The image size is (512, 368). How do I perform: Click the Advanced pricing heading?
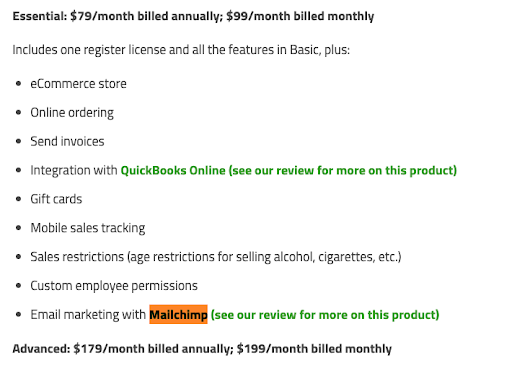pos(202,349)
